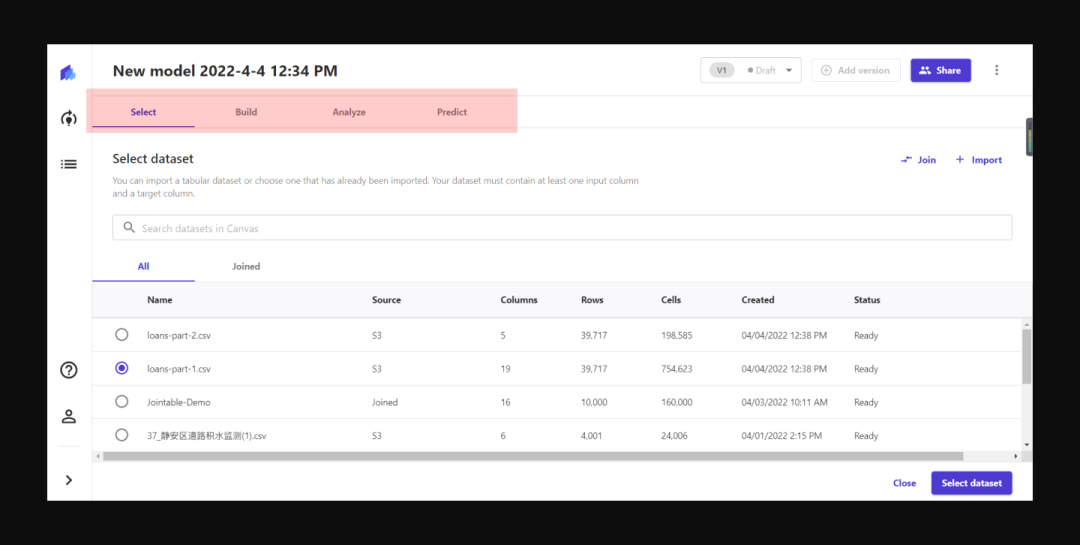The height and width of the screenshot is (545, 1080).
Task: Click the Created column header
Action: click(x=758, y=300)
